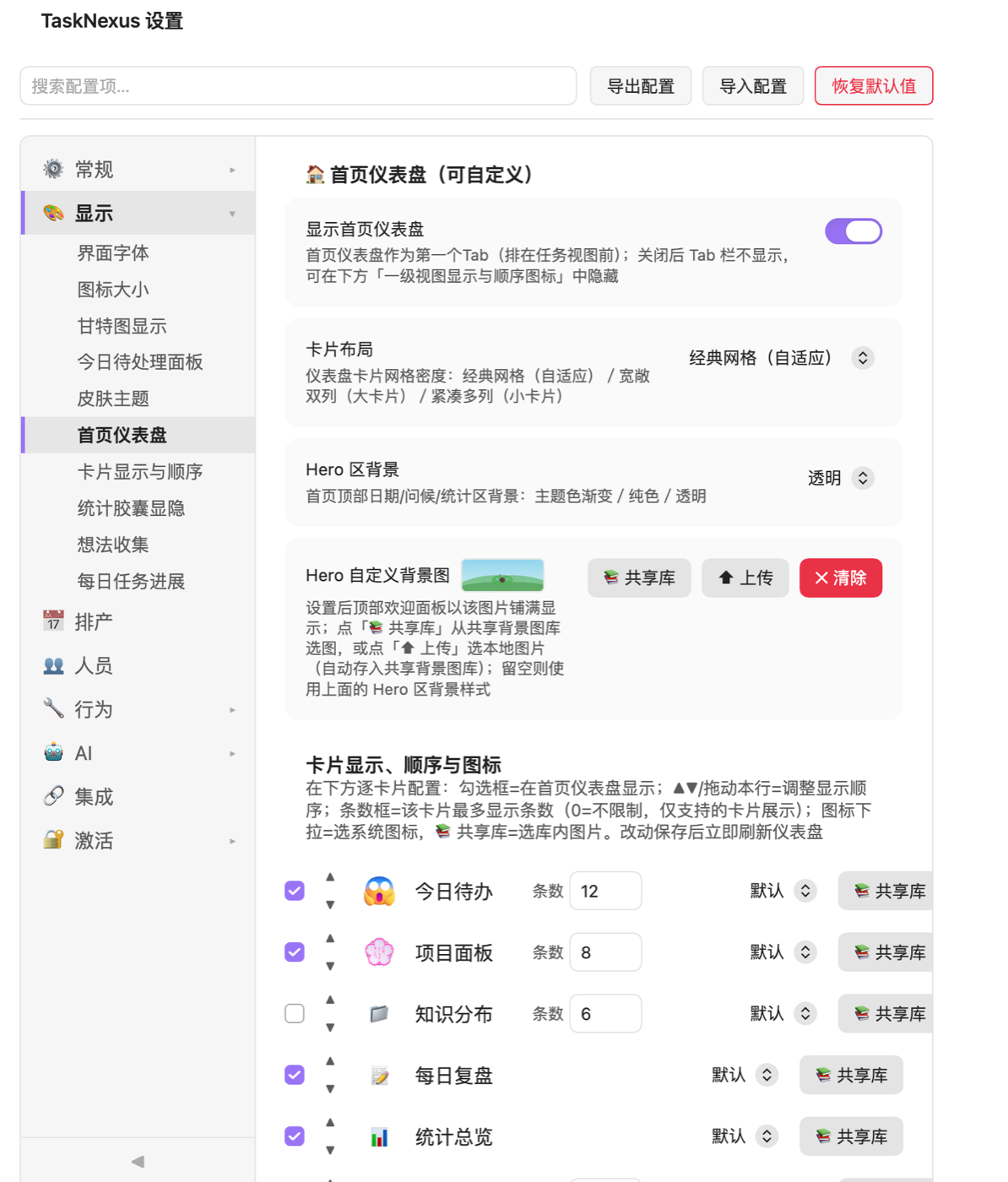
Task: Open the 今日待办 icon dropdown 默认
Action: pos(783,891)
